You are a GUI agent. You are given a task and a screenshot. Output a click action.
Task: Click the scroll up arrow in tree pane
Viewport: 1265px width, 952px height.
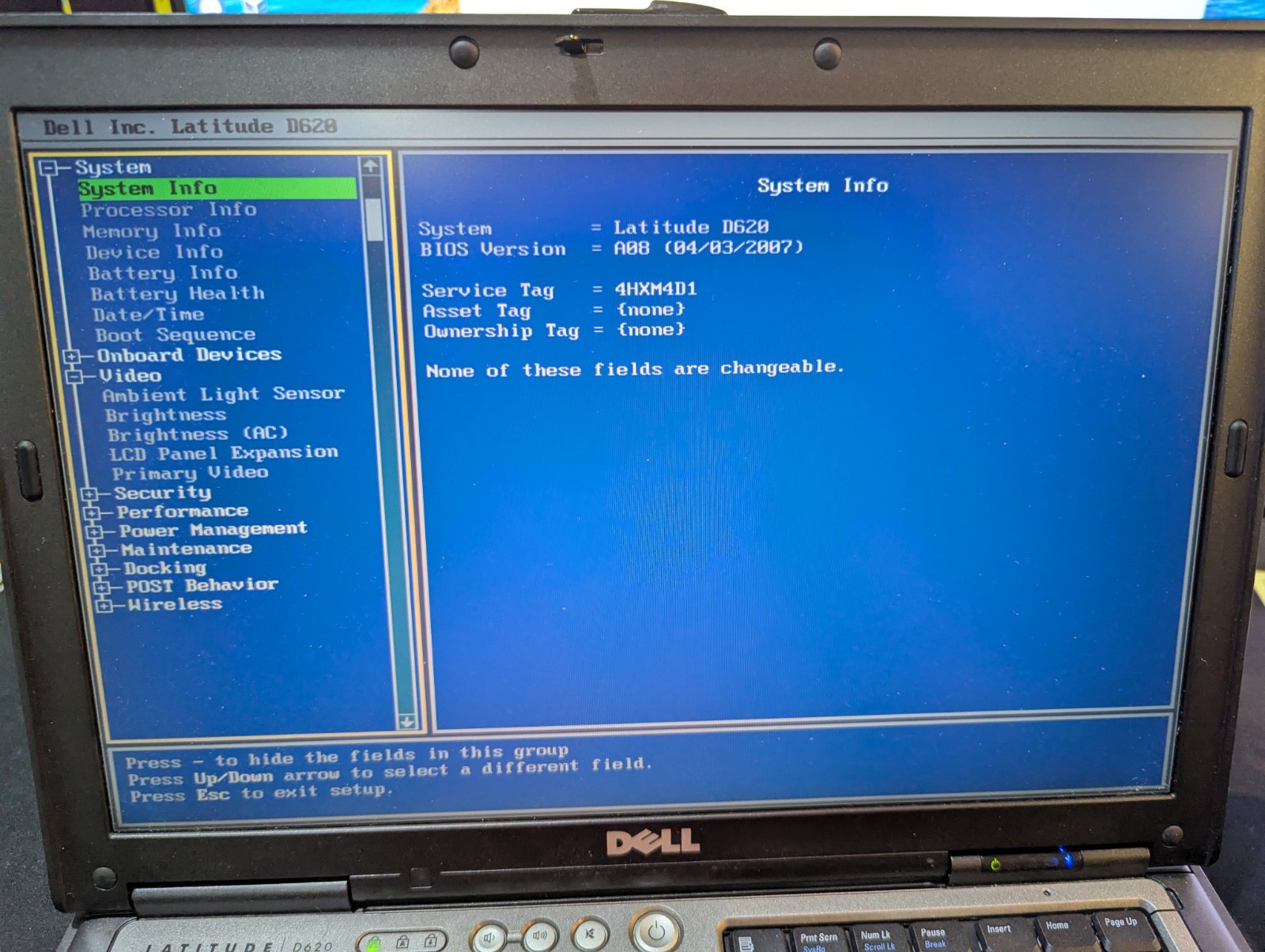tap(370, 166)
